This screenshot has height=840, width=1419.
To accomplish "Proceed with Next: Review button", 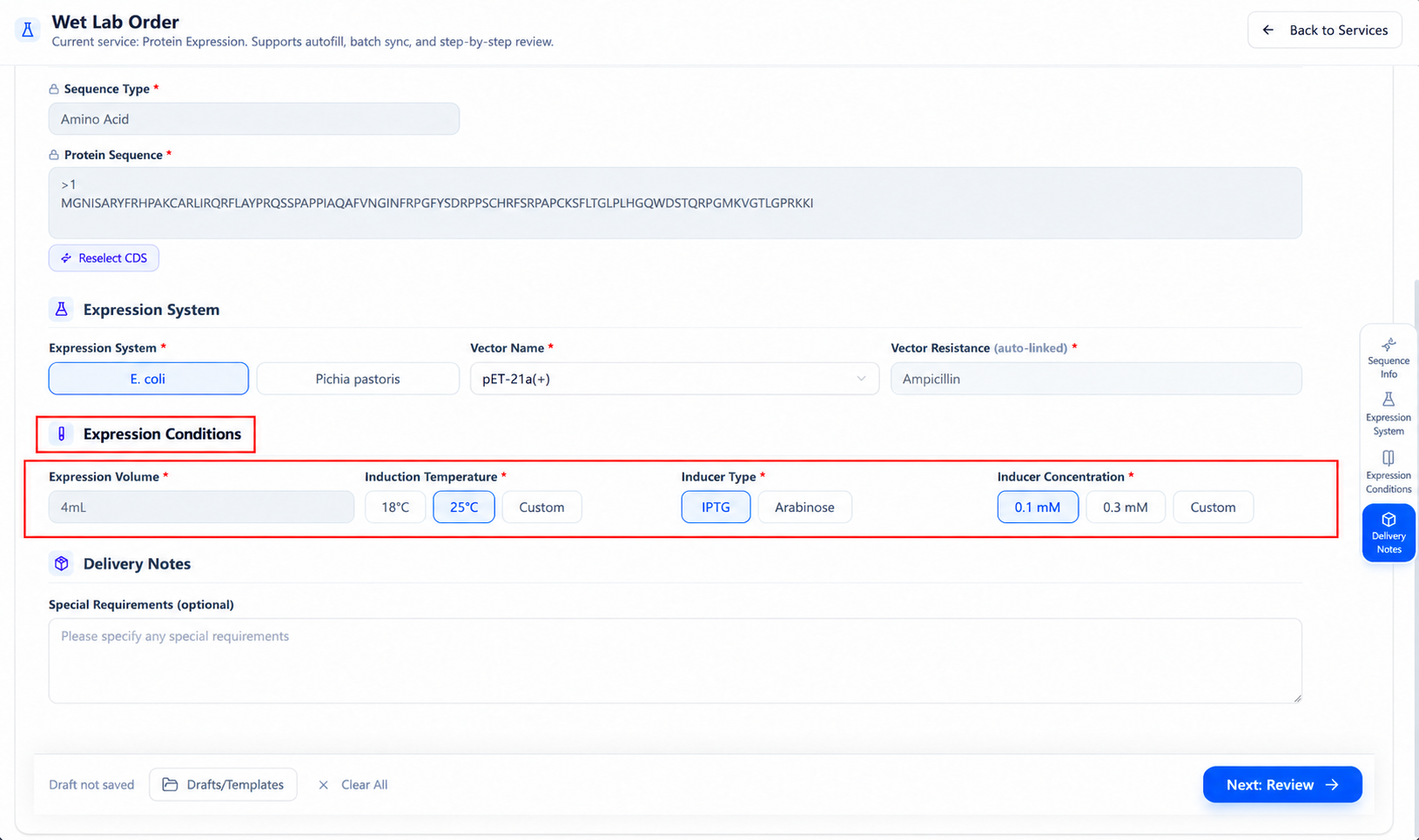I will tap(1282, 784).
